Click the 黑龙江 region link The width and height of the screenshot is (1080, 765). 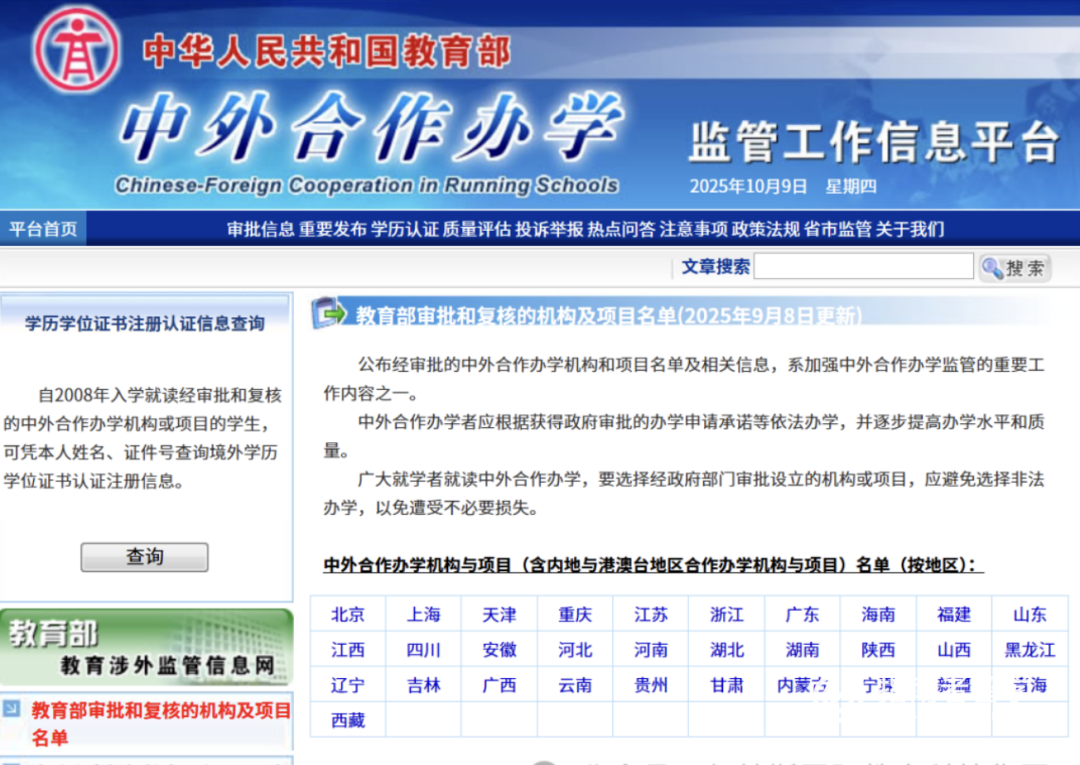click(1030, 650)
